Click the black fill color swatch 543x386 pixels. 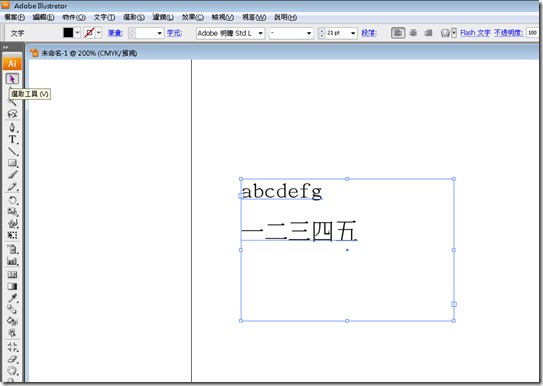coord(68,33)
